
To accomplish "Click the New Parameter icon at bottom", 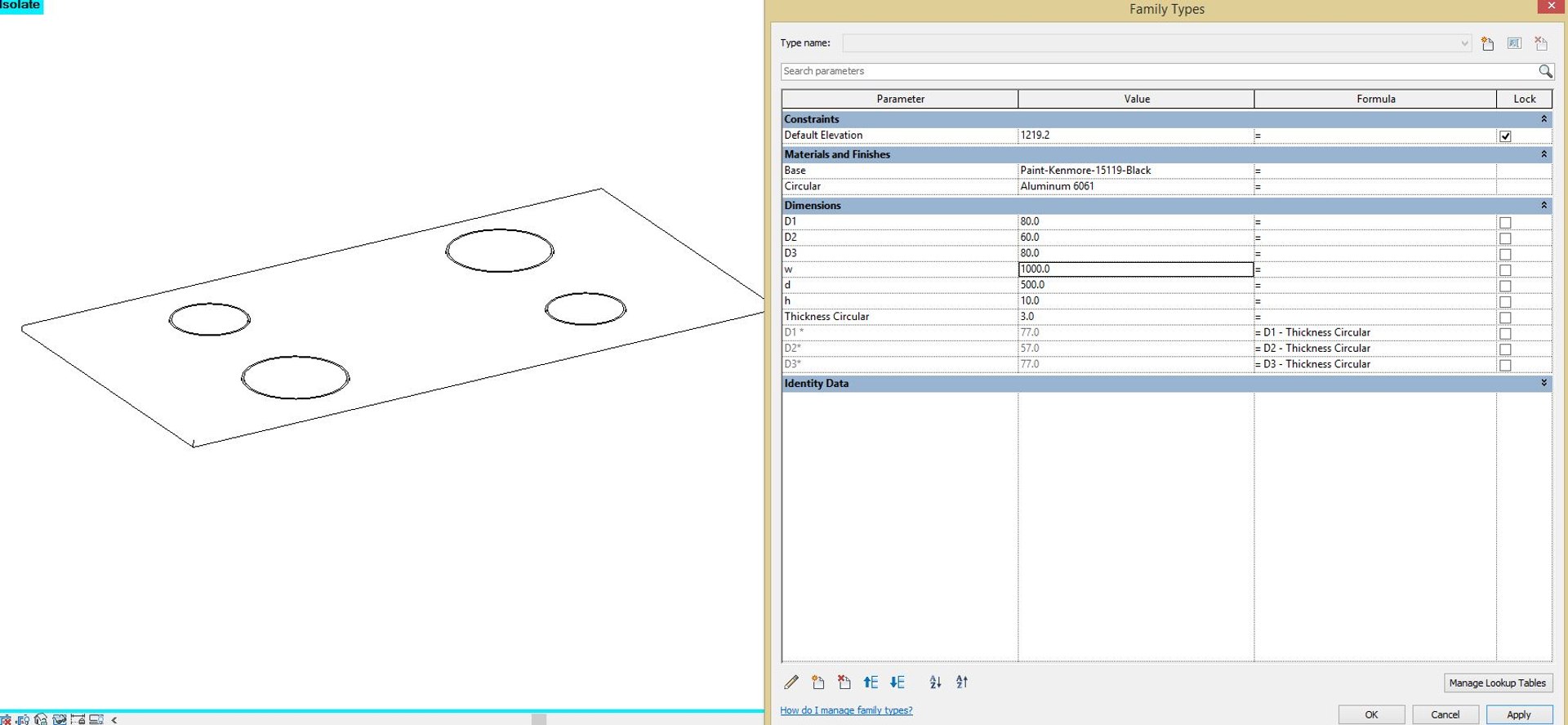I will point(817,683).
